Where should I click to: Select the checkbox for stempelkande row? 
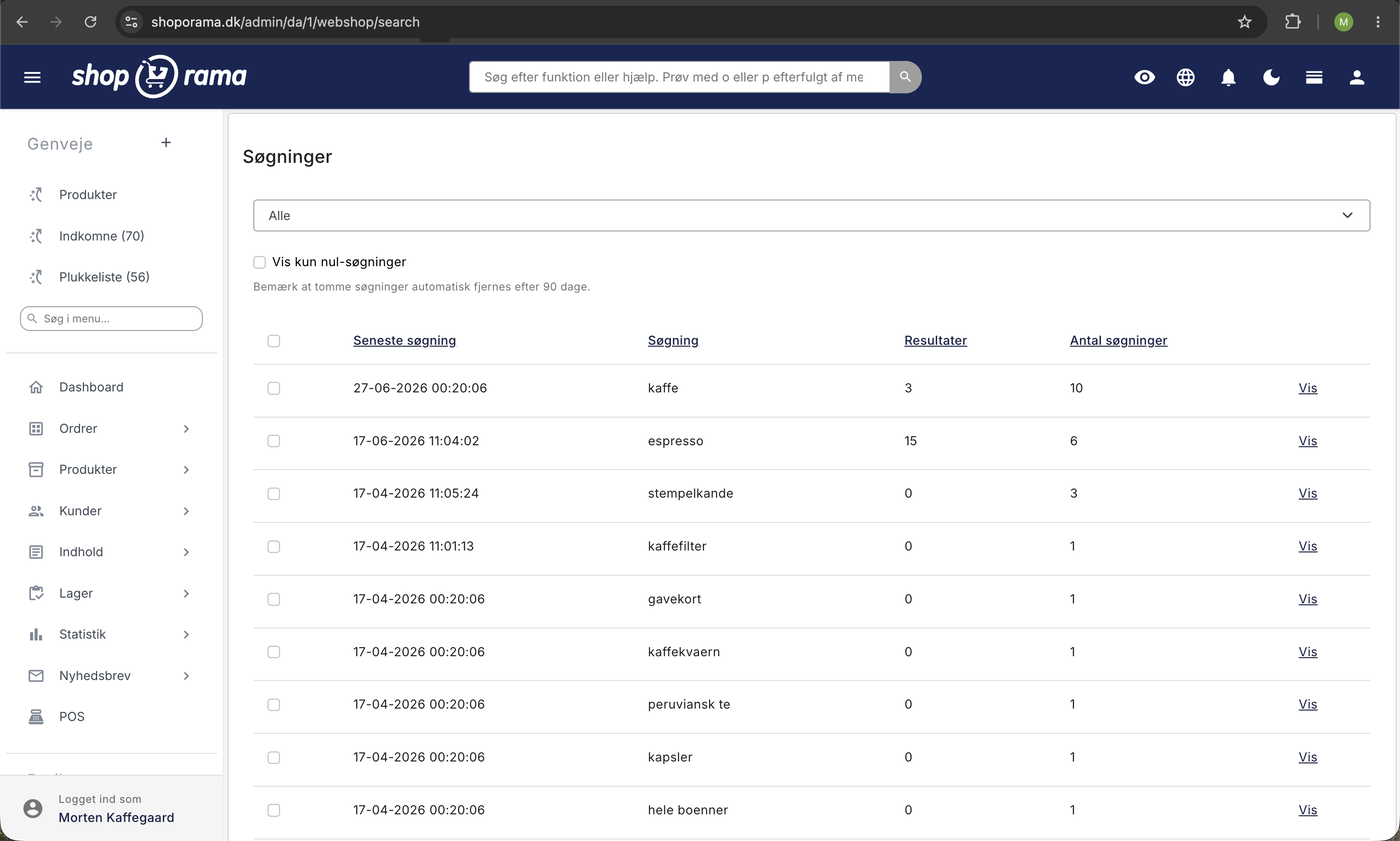274,494
